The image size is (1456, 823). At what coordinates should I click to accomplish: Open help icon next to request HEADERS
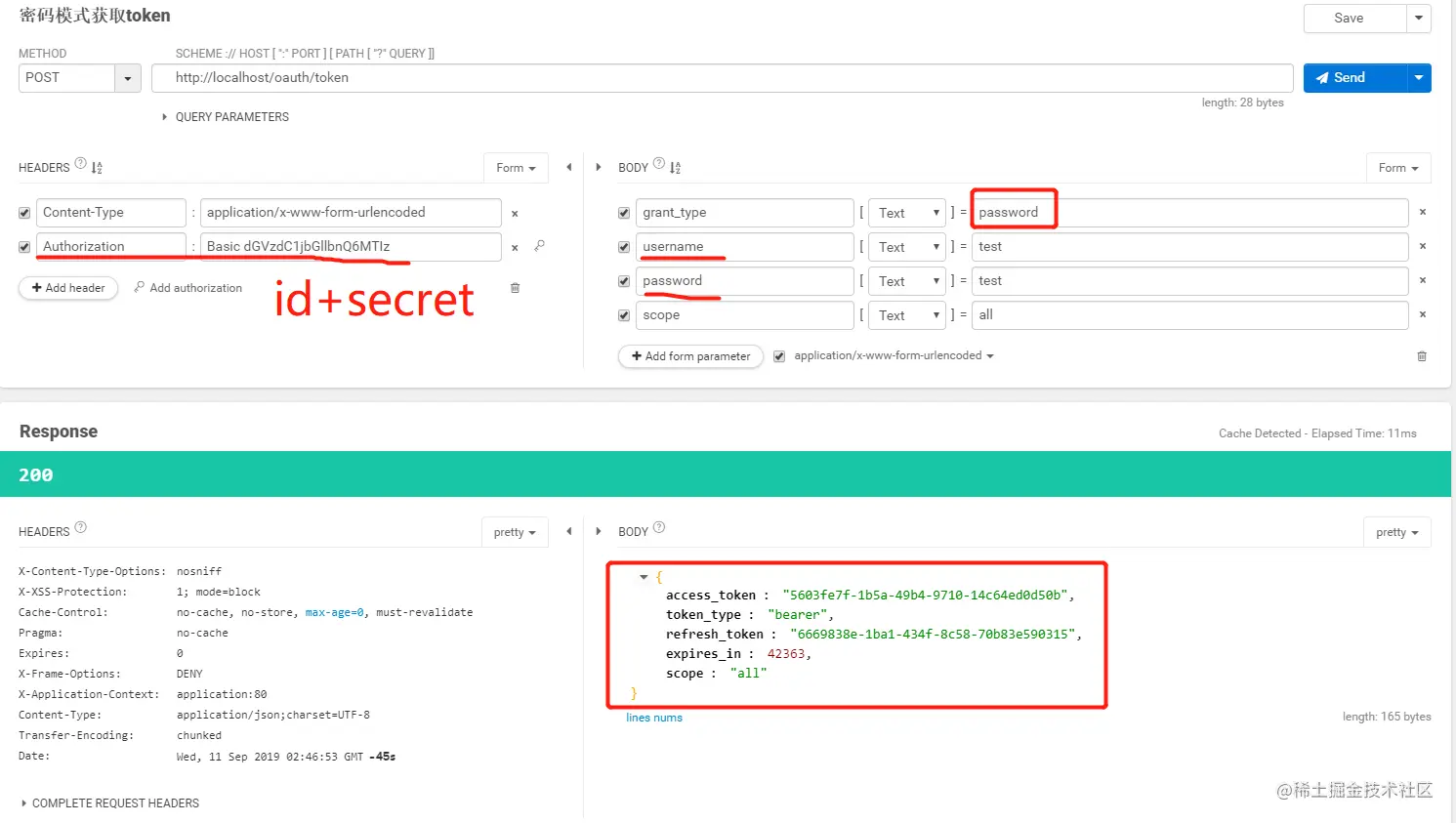81,164
